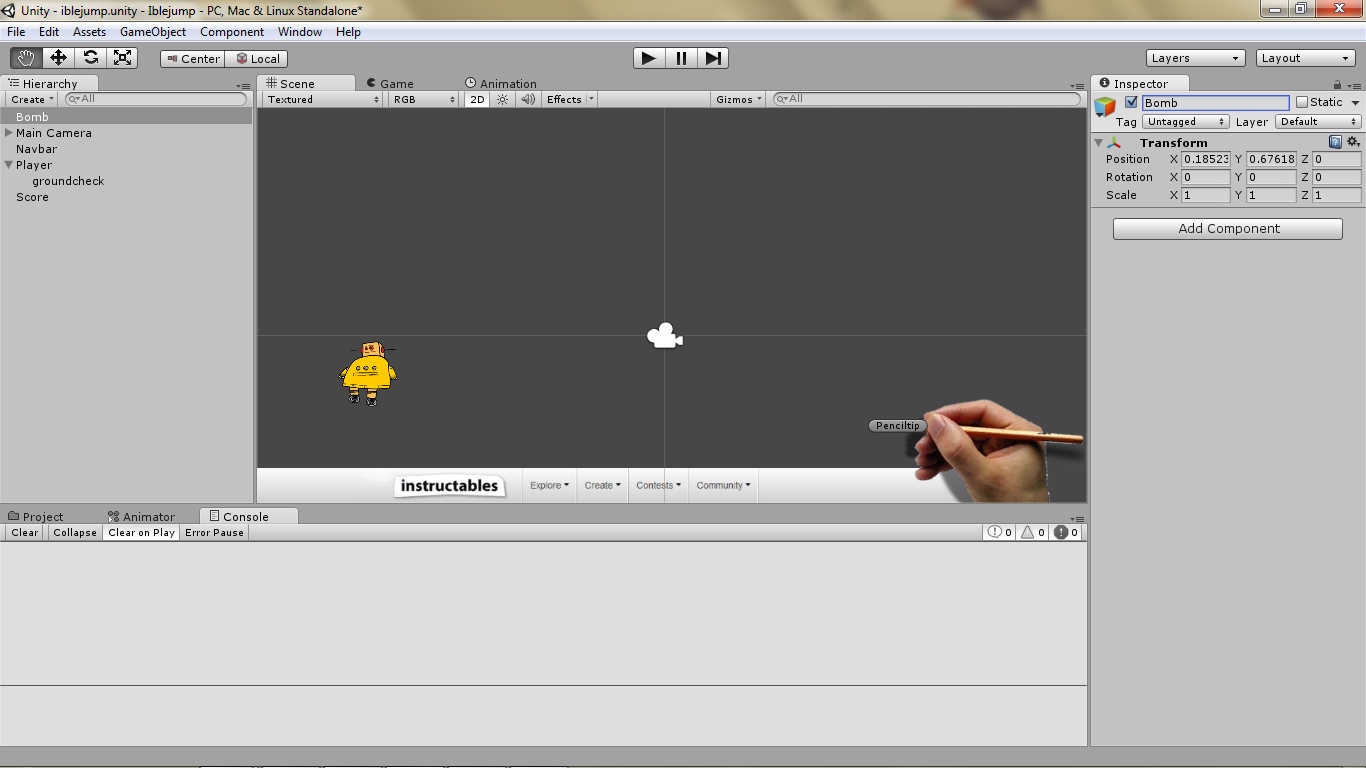Select the camera gizmo in the Scene view
The image size is (1366, 768).
tap(665, 336)
